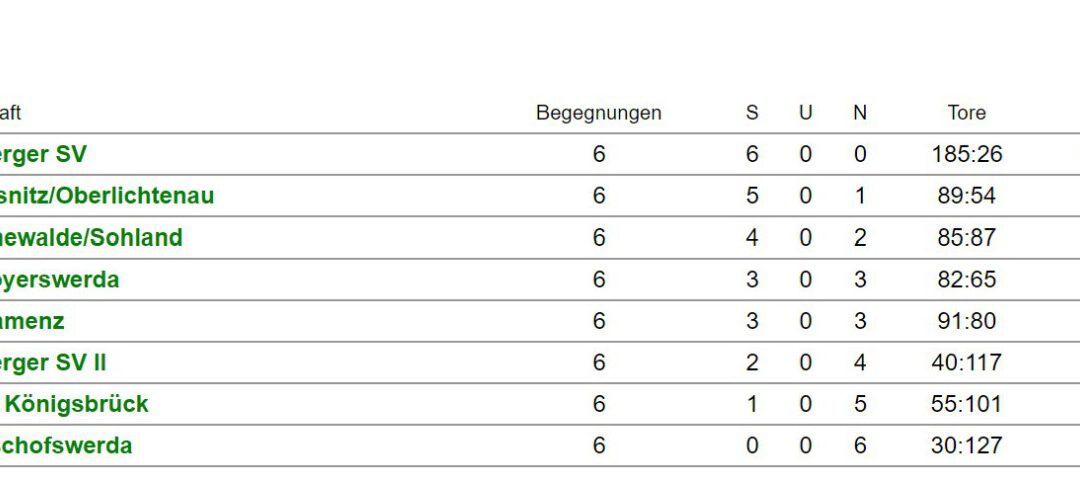Screen dimensions: 1080x482
Task: Click the goals score 40:117
Action: point(966,362)
